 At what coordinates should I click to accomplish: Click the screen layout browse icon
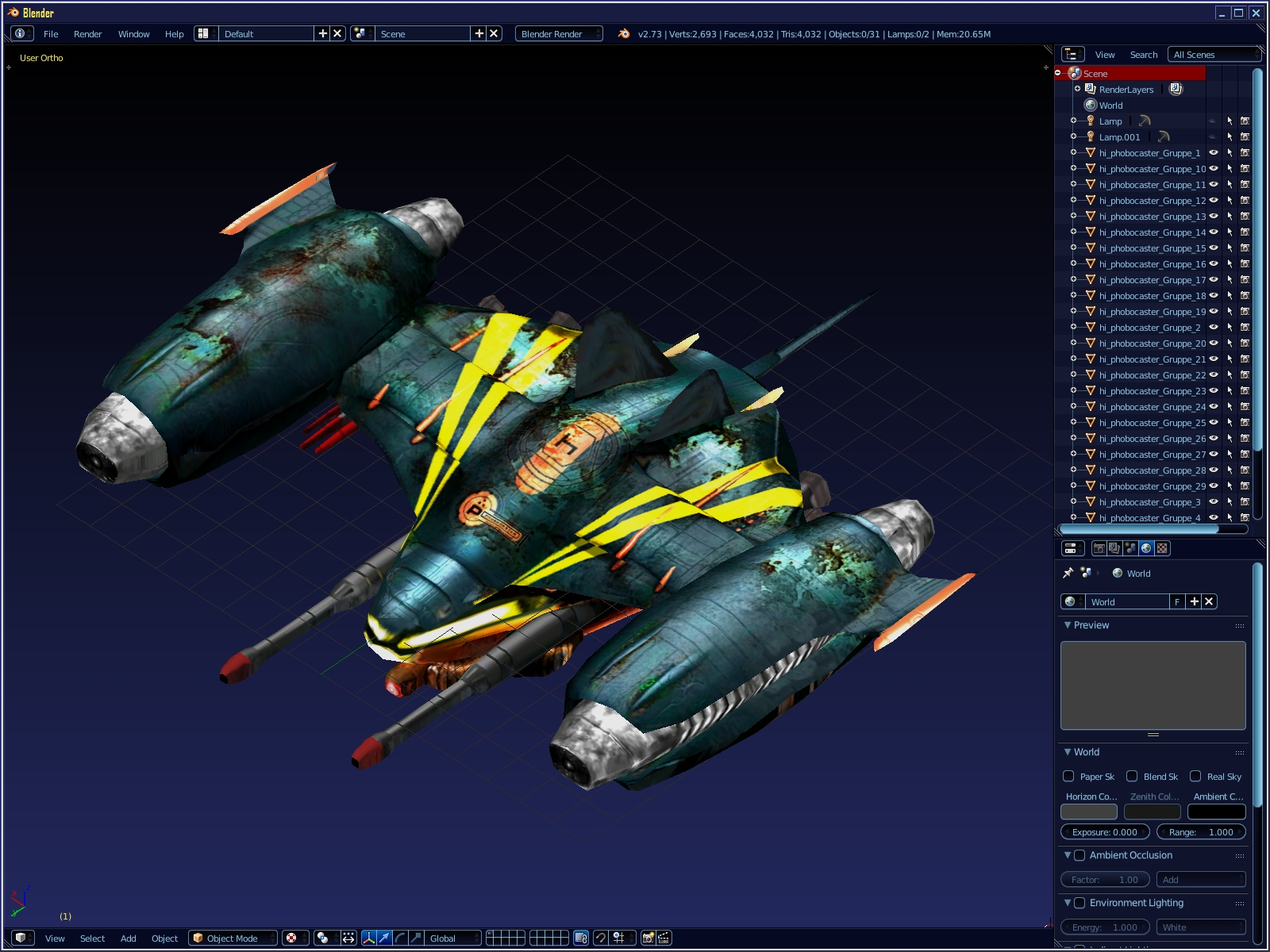coord(205,33)
